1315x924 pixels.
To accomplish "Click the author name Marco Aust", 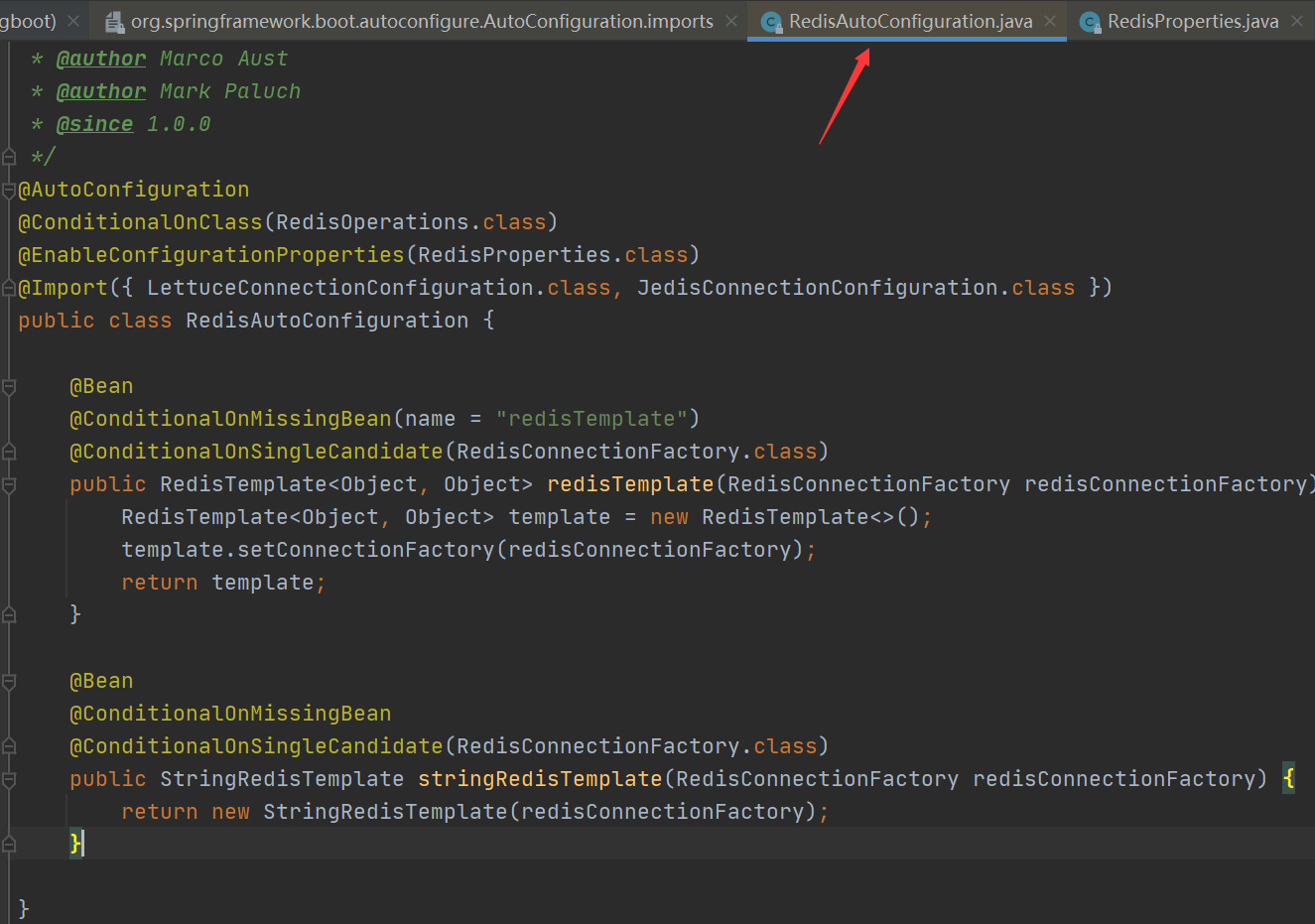I will [x=224, y=59].
